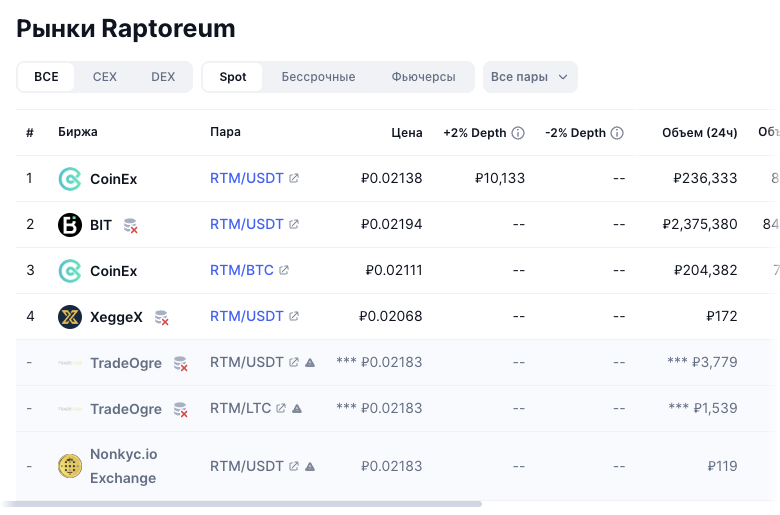
Task: Click volume ₽204,382 in CoinEx BTC row
Action: click(705, 270)
